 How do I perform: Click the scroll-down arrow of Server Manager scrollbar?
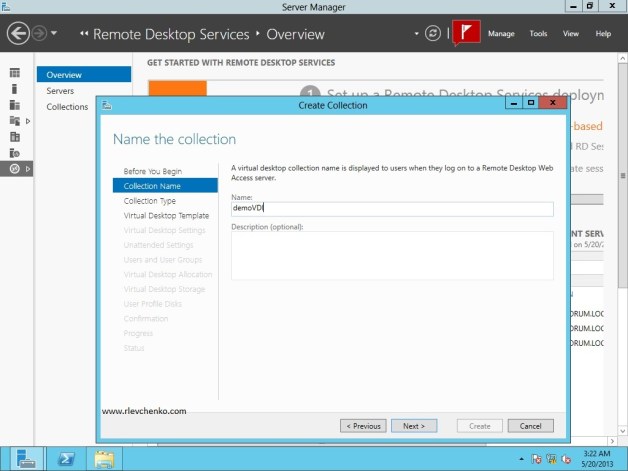623,431
